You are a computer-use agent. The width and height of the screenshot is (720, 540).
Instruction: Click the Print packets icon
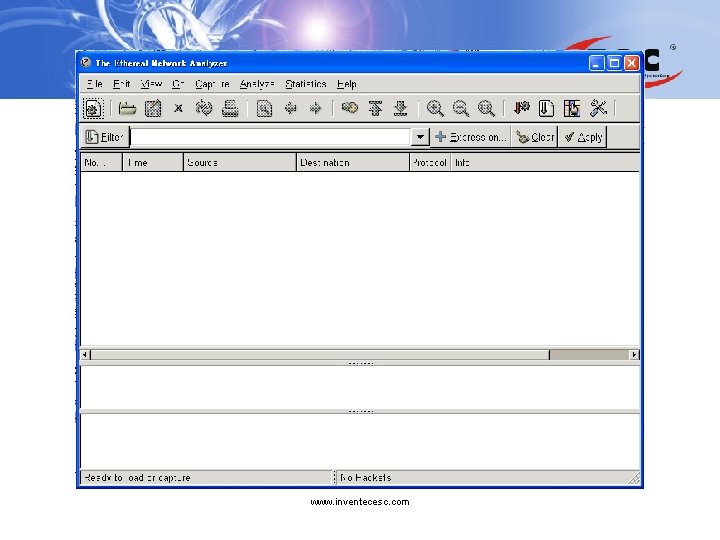230,109
